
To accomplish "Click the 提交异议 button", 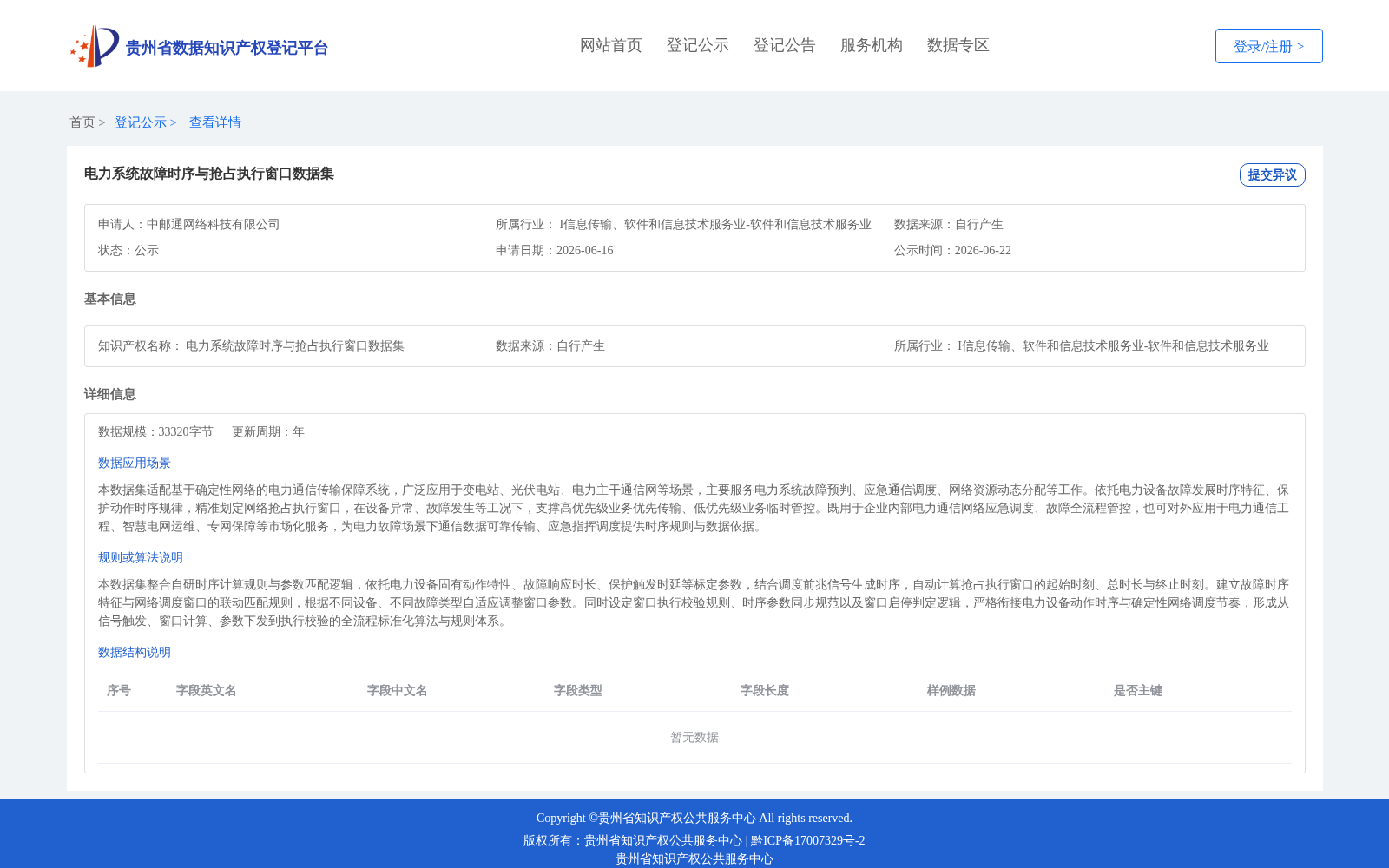I will click(x=1272, y=174).
